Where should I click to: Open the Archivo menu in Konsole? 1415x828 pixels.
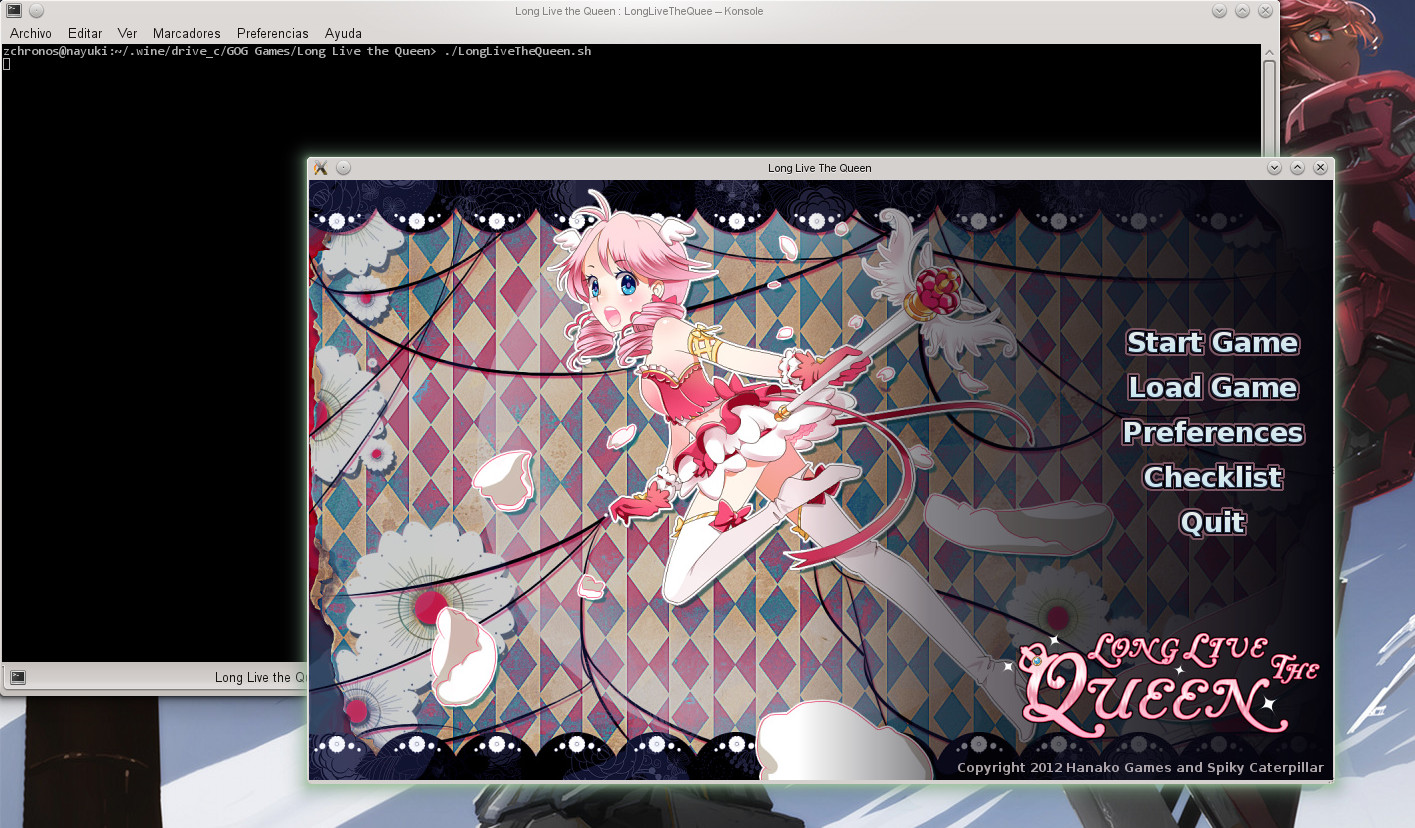tap(31, 33)
